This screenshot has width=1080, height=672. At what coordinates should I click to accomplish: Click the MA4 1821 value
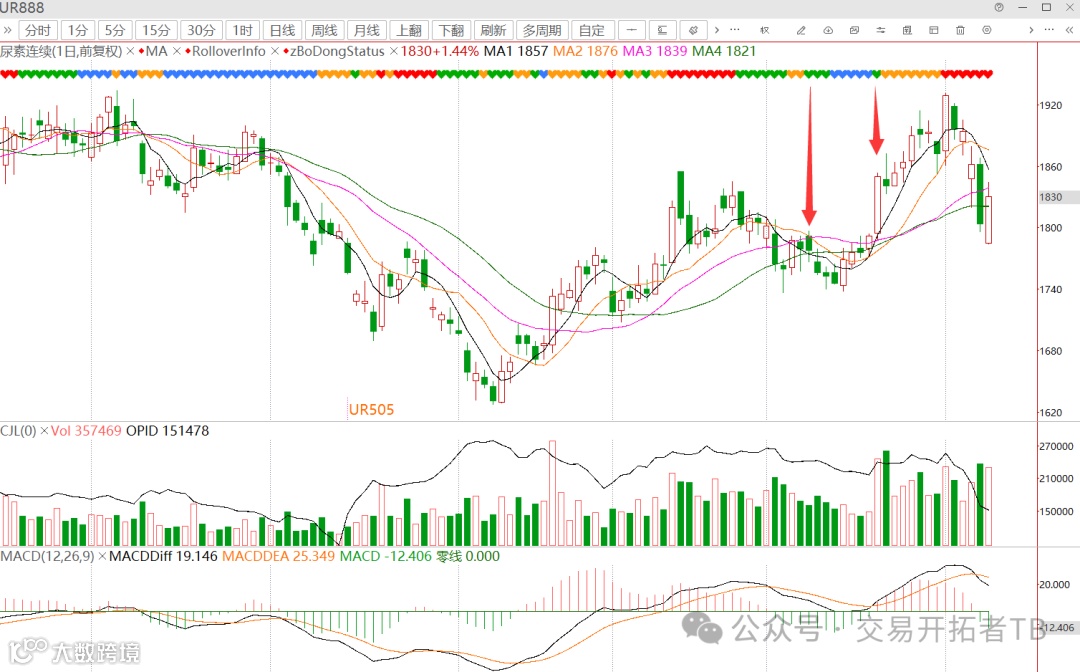[x=724, y=52]
